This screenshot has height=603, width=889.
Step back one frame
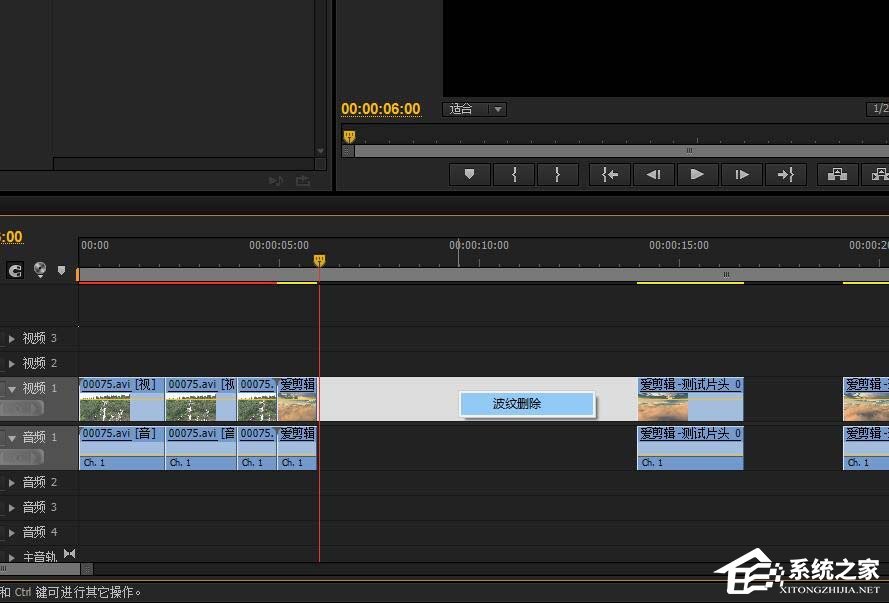tap(653, 174)
